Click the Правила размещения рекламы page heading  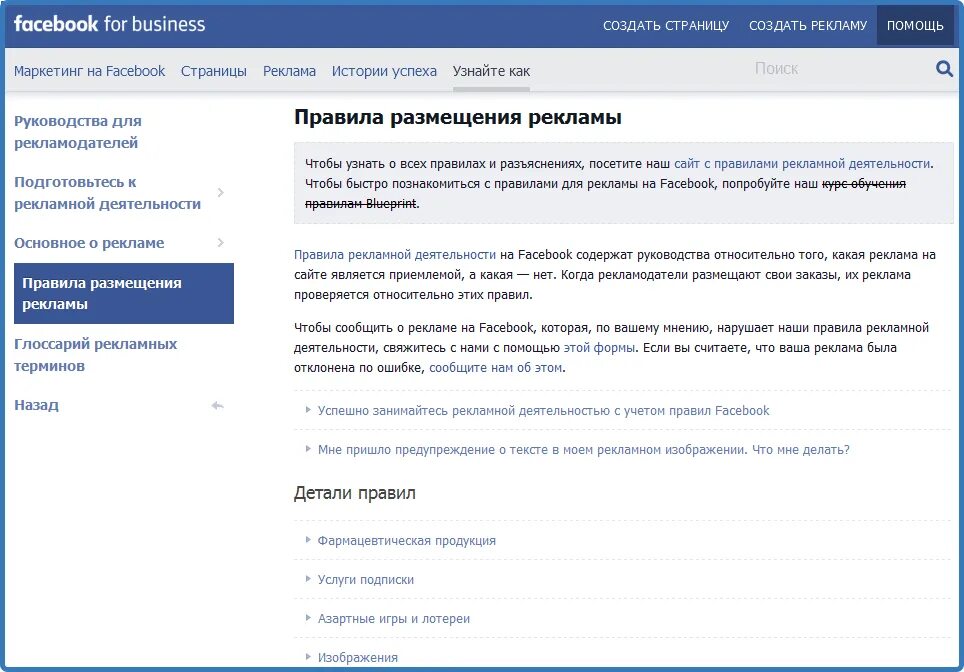click(x=457, y=116)
